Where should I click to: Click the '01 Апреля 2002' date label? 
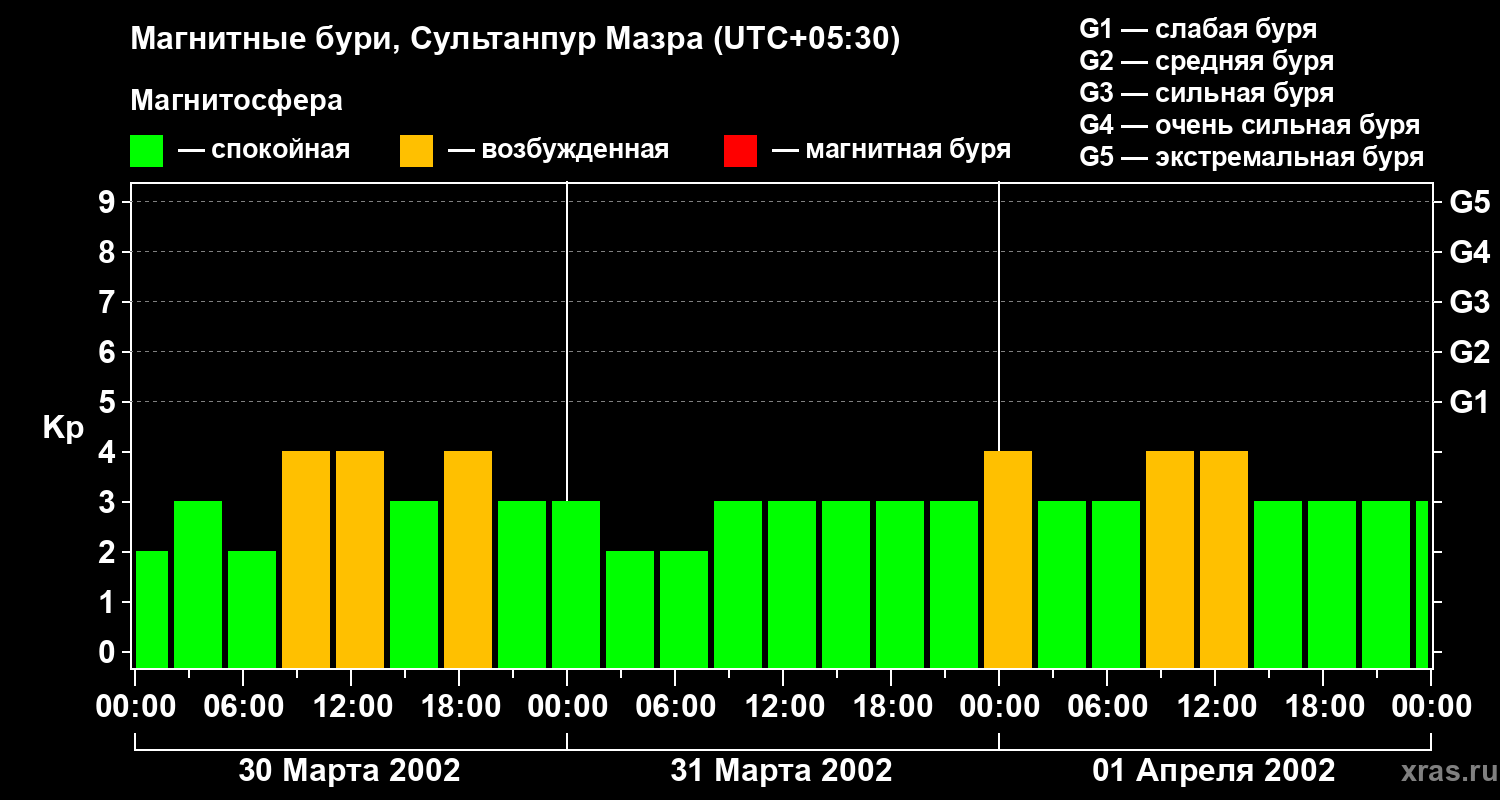click(x=1214, y=770)
